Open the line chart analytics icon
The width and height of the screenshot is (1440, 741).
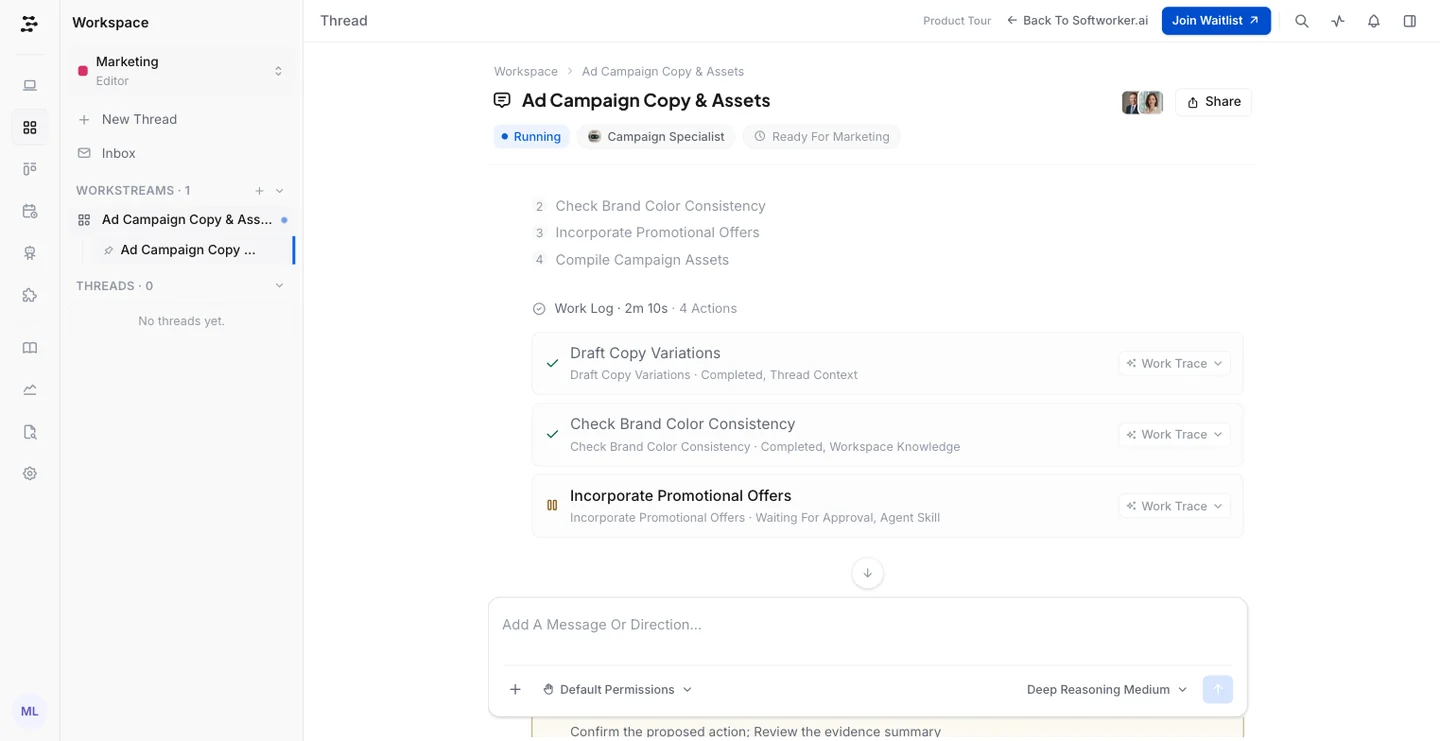[x=30, y=390]
